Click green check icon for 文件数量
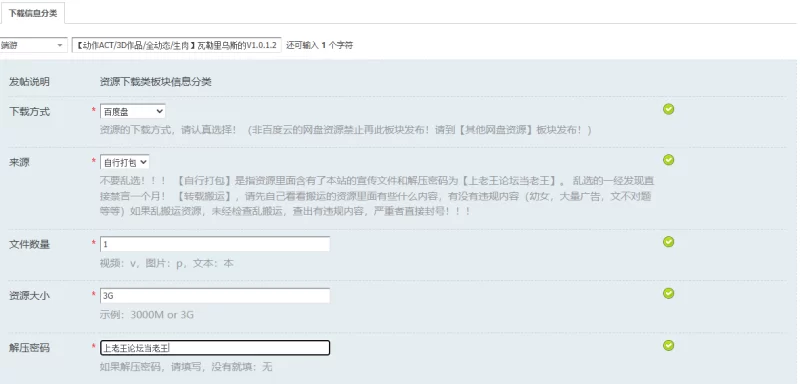 668,242
